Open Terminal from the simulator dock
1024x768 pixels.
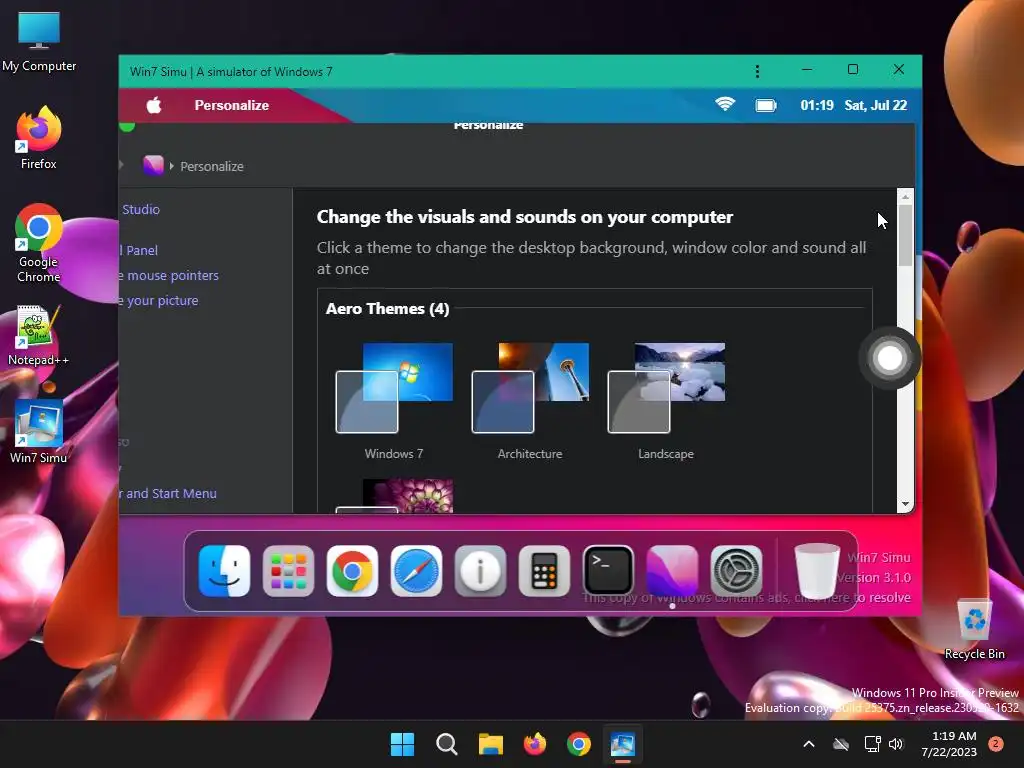tap(608, 571)
